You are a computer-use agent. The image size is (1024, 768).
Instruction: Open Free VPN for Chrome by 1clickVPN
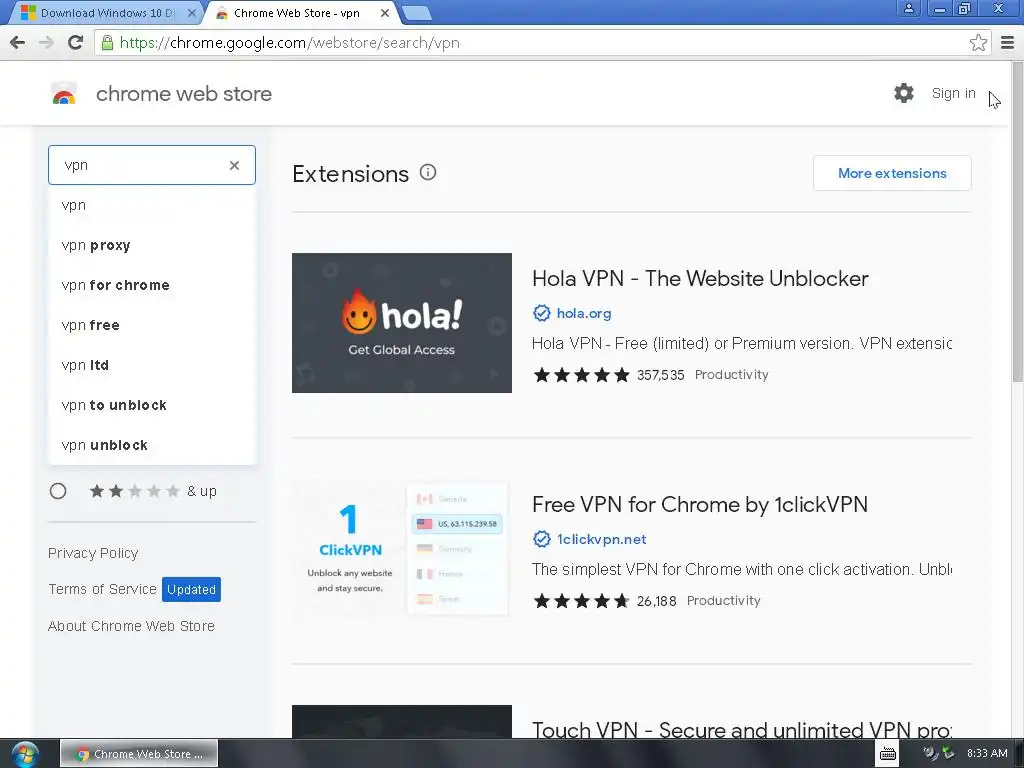click(x=699, y=505)
